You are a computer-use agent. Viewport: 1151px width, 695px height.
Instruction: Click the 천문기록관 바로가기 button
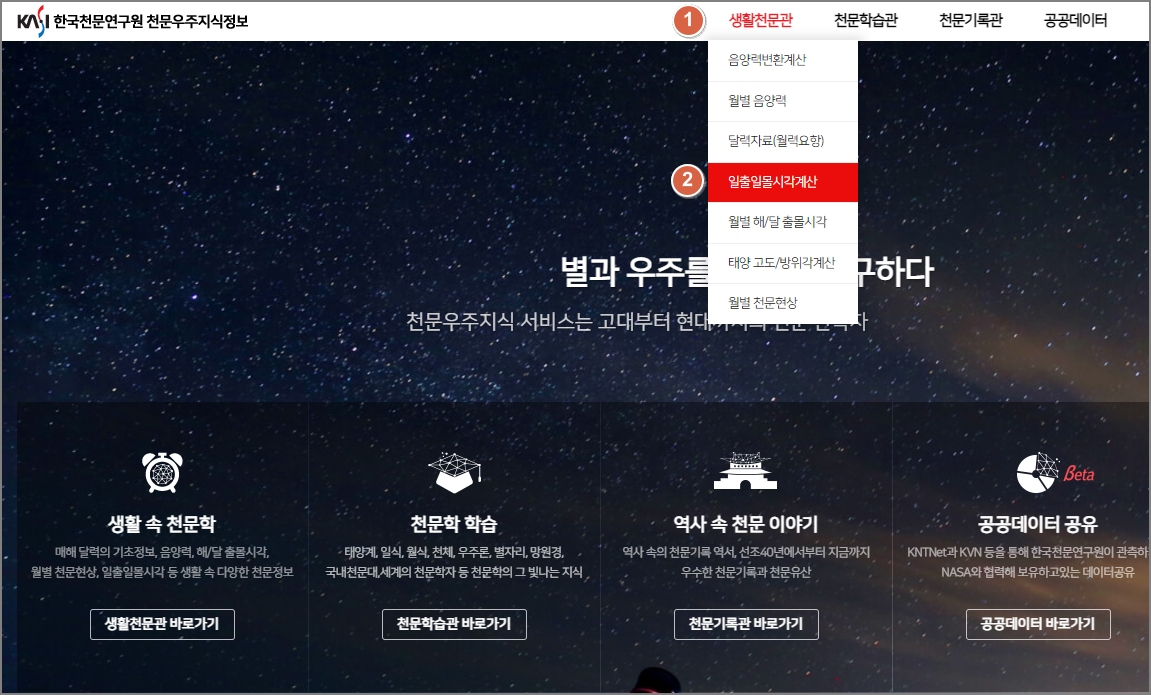coord(746,624)
